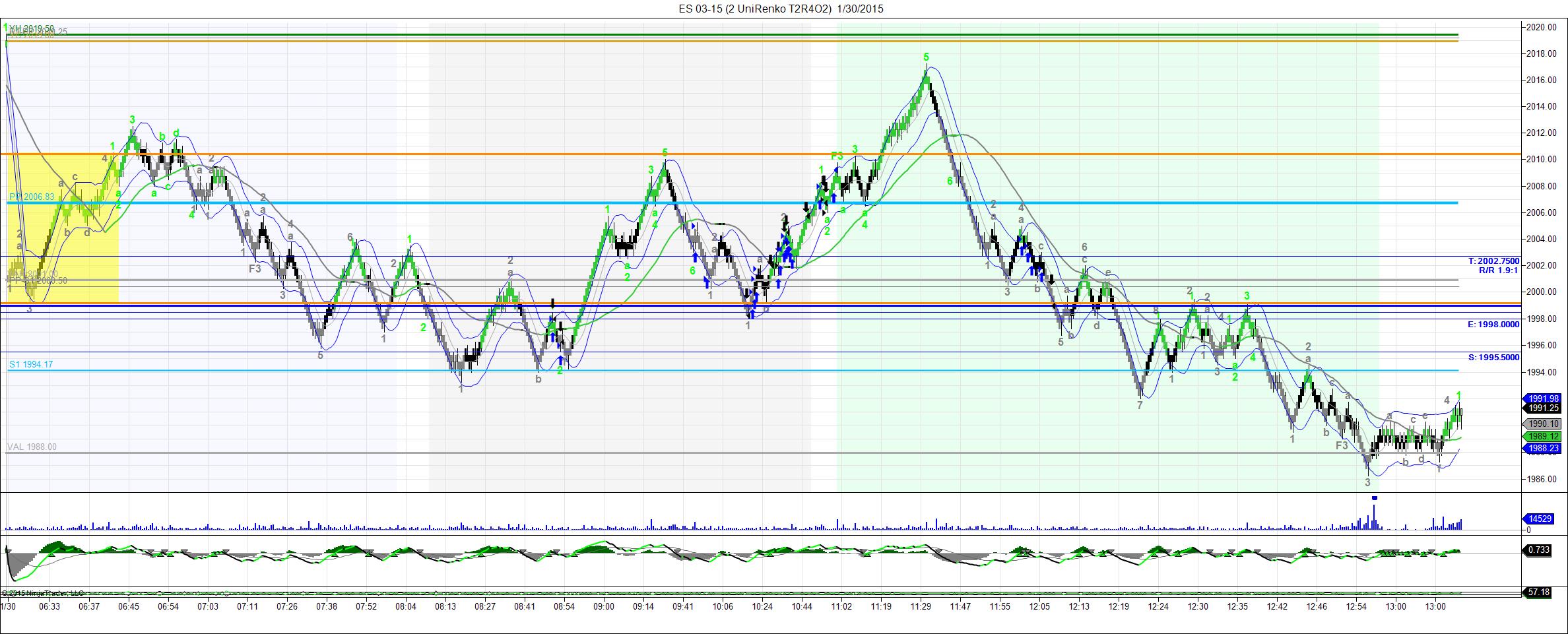Screen dimensions: 1568x634
Task: Click the 14529 volume value marker
Action: point(1540,519)
